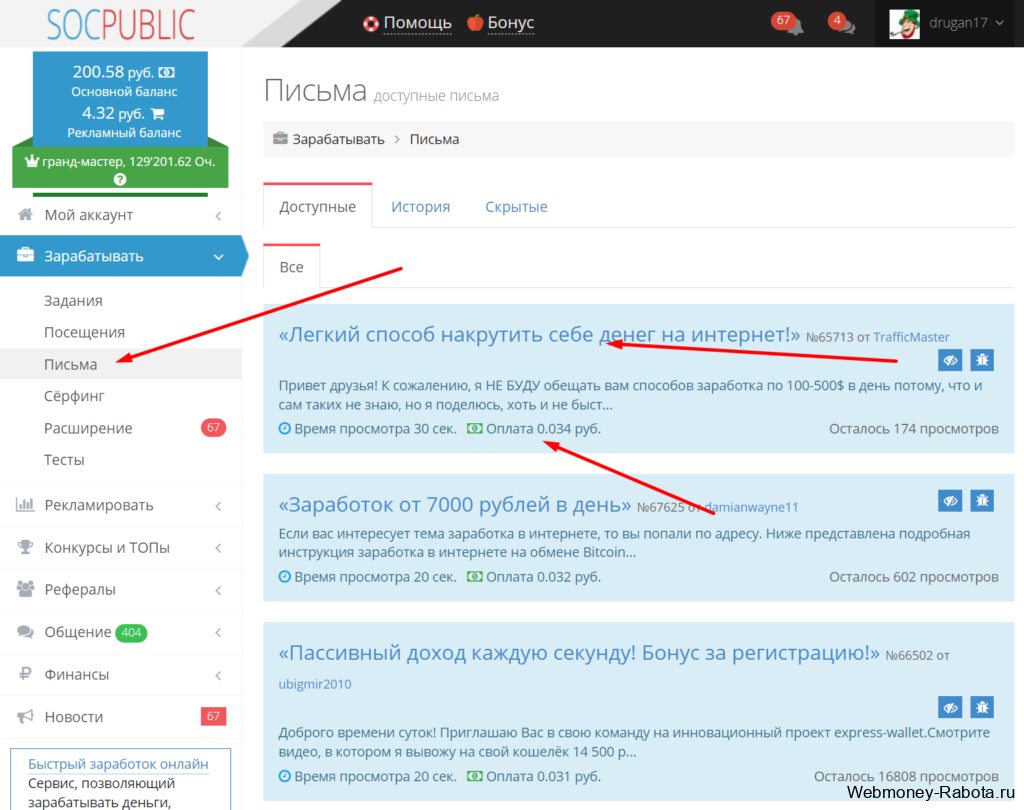Click the megaphone icon for Новости
Viewport: 1024px width, 810px height.
point(25,717)
